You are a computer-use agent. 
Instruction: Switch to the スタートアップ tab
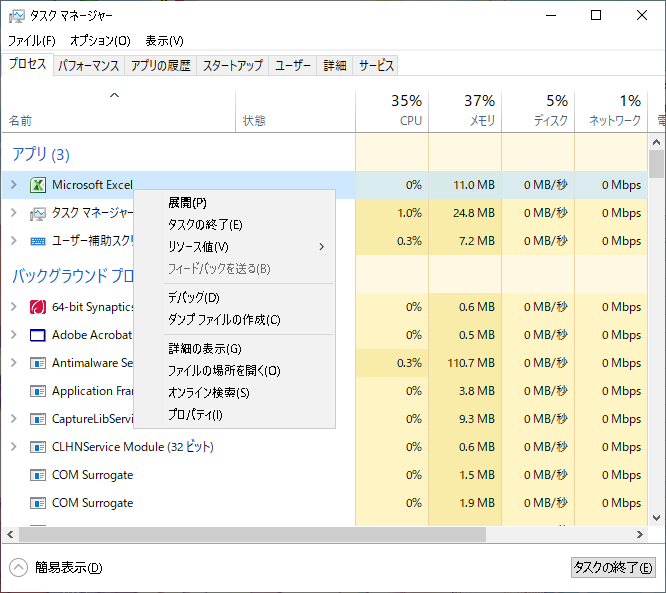pyautogui.click(x=233, y=65)
